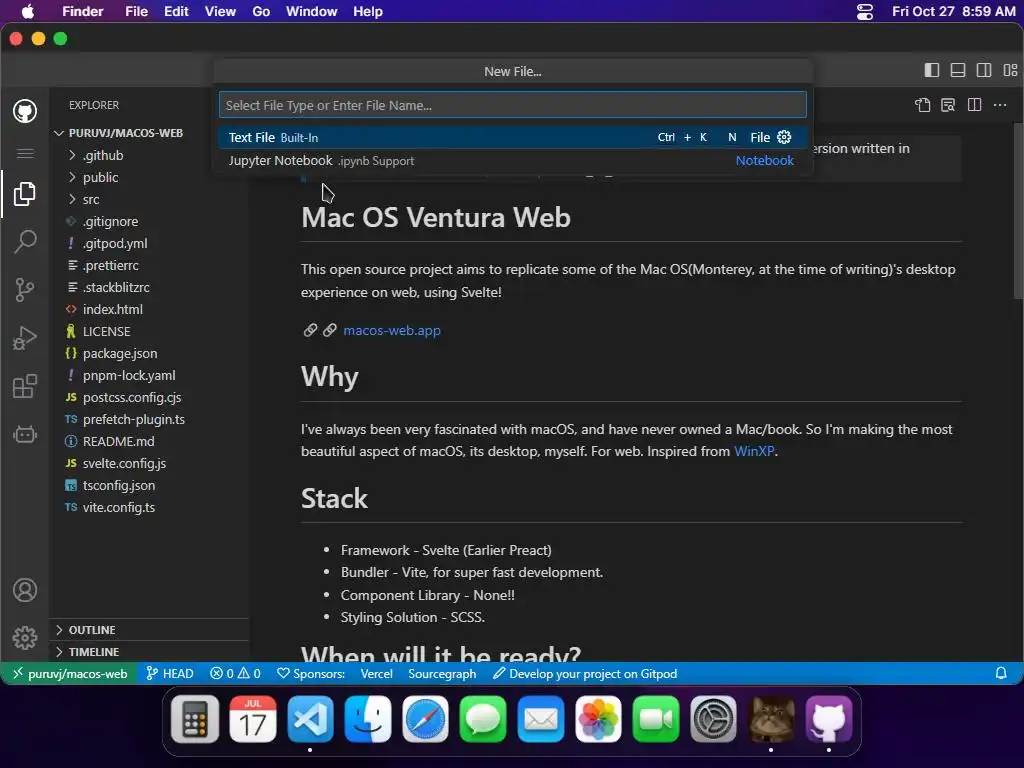This screenshot has width=1024, height=768.
Task: Open the Remote Explorer robot icon
Action: (25, 434)
